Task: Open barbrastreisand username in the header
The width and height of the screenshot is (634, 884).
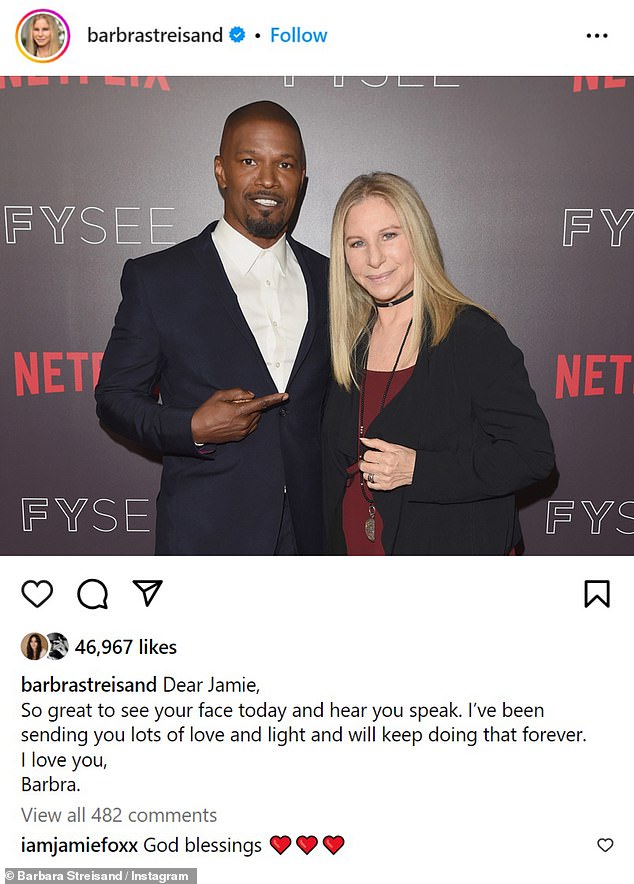Action: [x=155, y=36]
